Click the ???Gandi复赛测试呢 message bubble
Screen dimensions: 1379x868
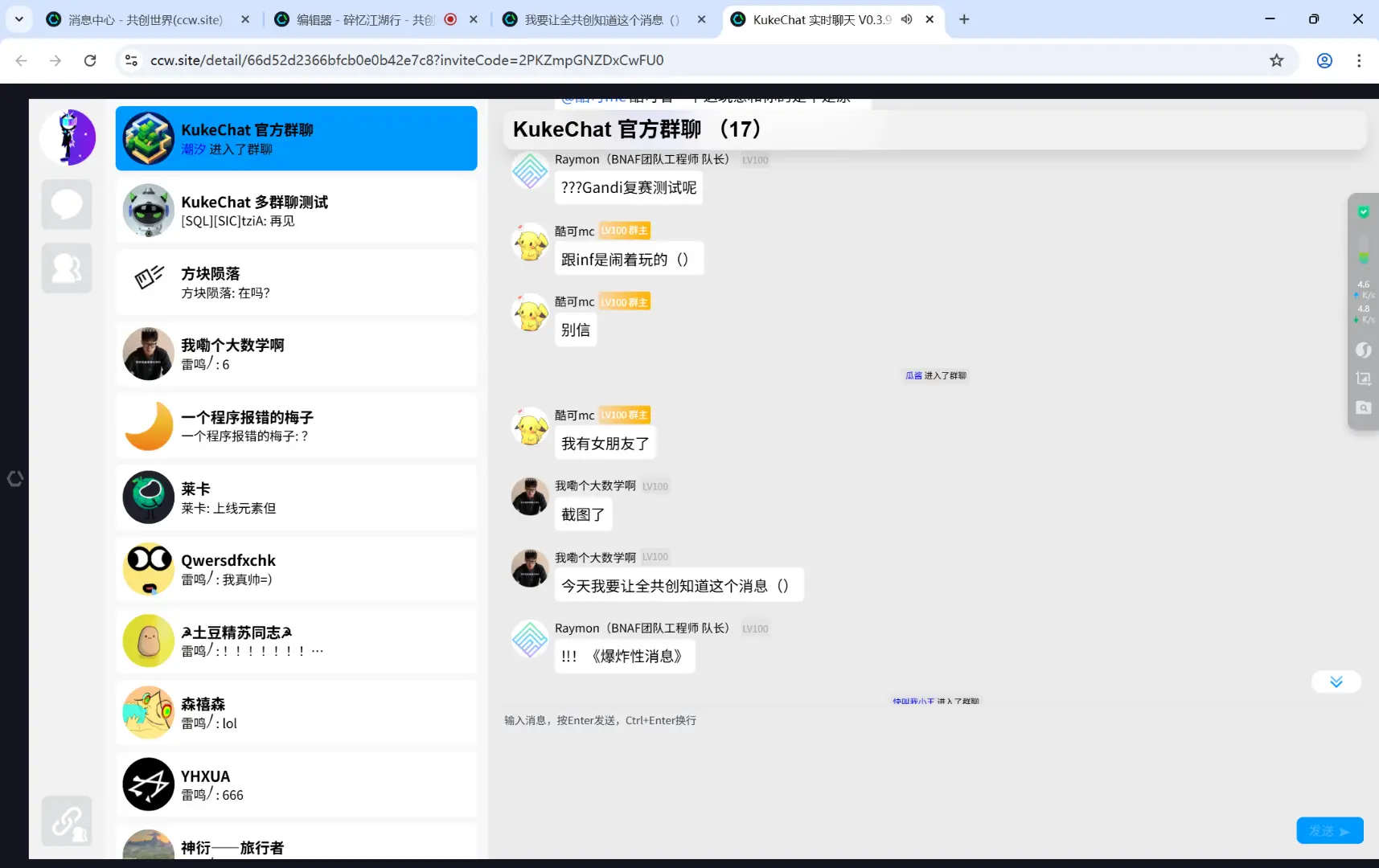pyautogui.click(x=629, y=187)
